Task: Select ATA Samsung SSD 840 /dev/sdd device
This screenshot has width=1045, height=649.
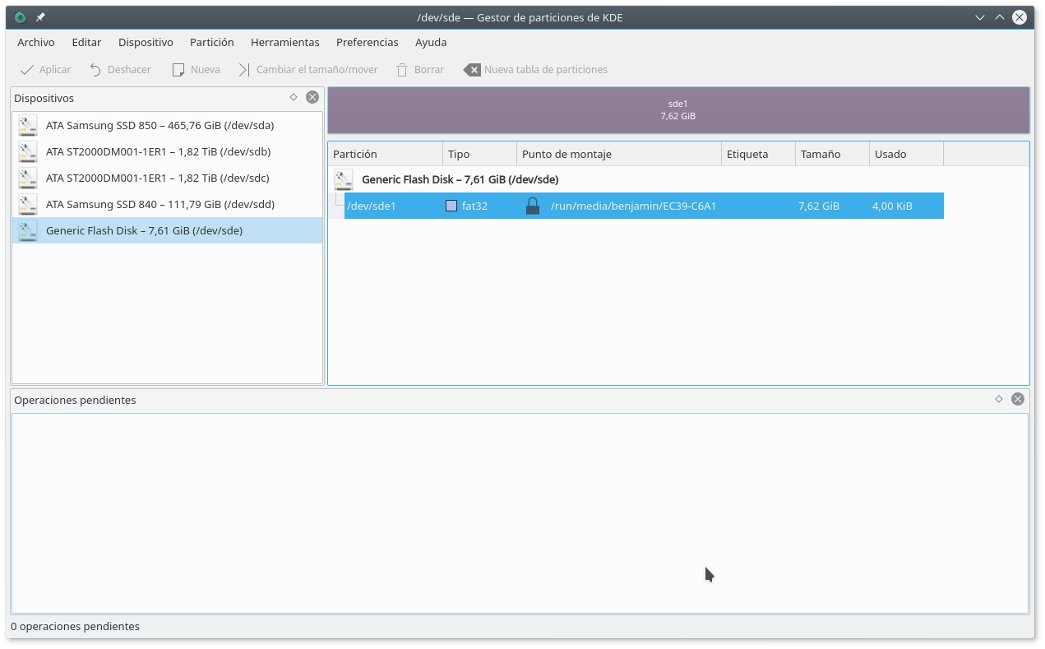Action: click(159, 204)
